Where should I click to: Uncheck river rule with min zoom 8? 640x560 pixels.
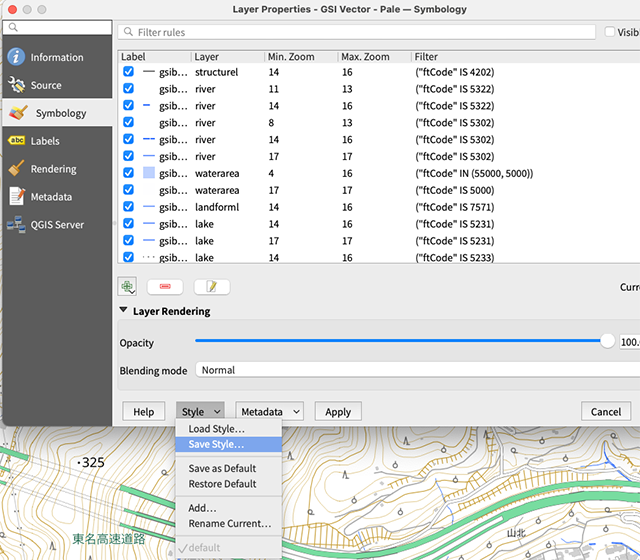coord(128,122)
